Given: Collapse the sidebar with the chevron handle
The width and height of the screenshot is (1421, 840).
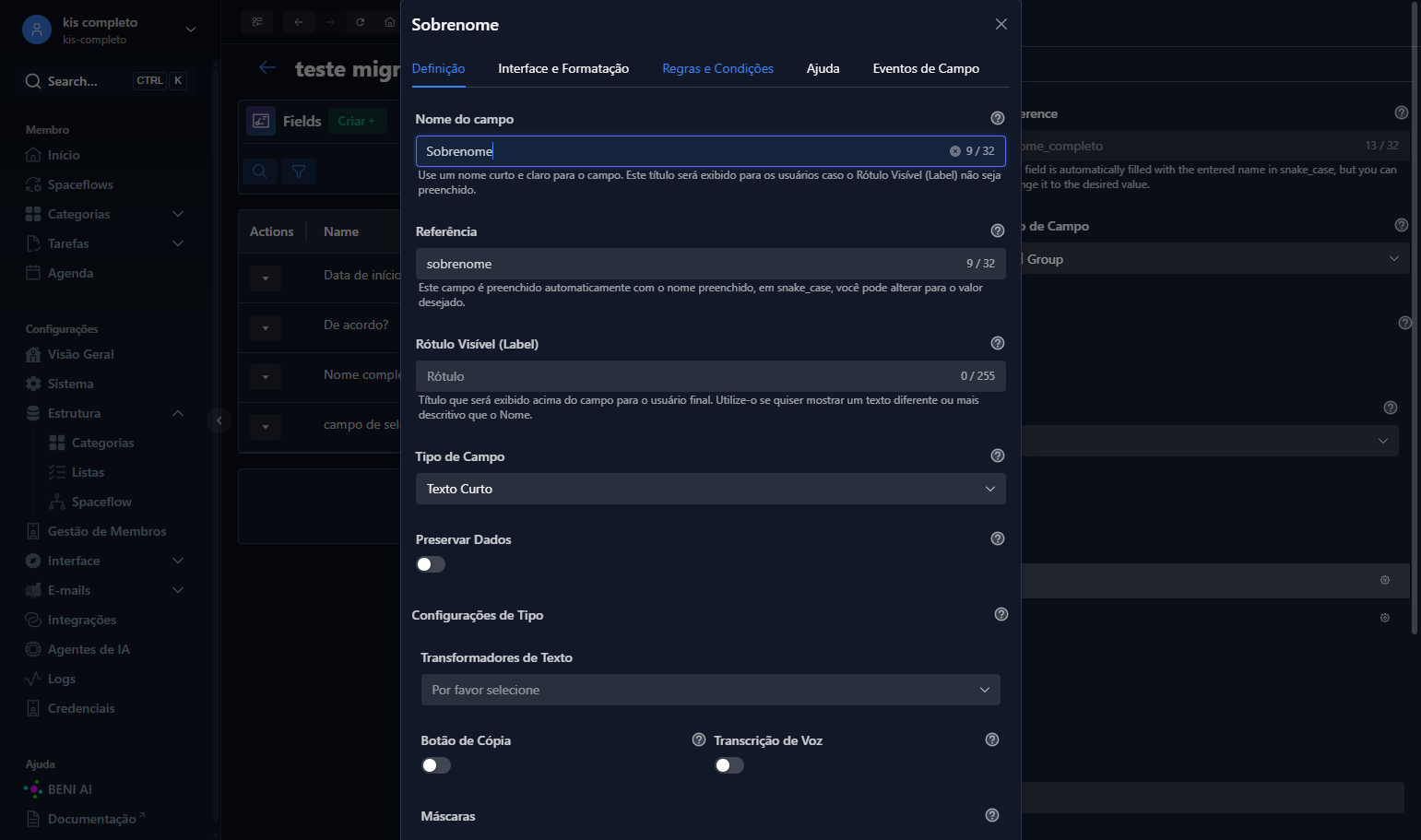Looking at the screenshot, I should pyautogui.click(x=219, y=420).
